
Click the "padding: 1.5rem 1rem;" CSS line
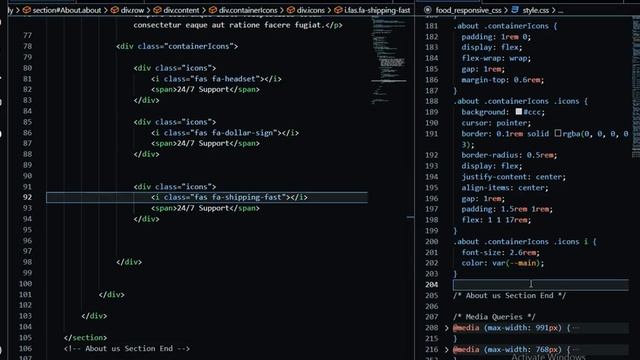tap(507, 209)
